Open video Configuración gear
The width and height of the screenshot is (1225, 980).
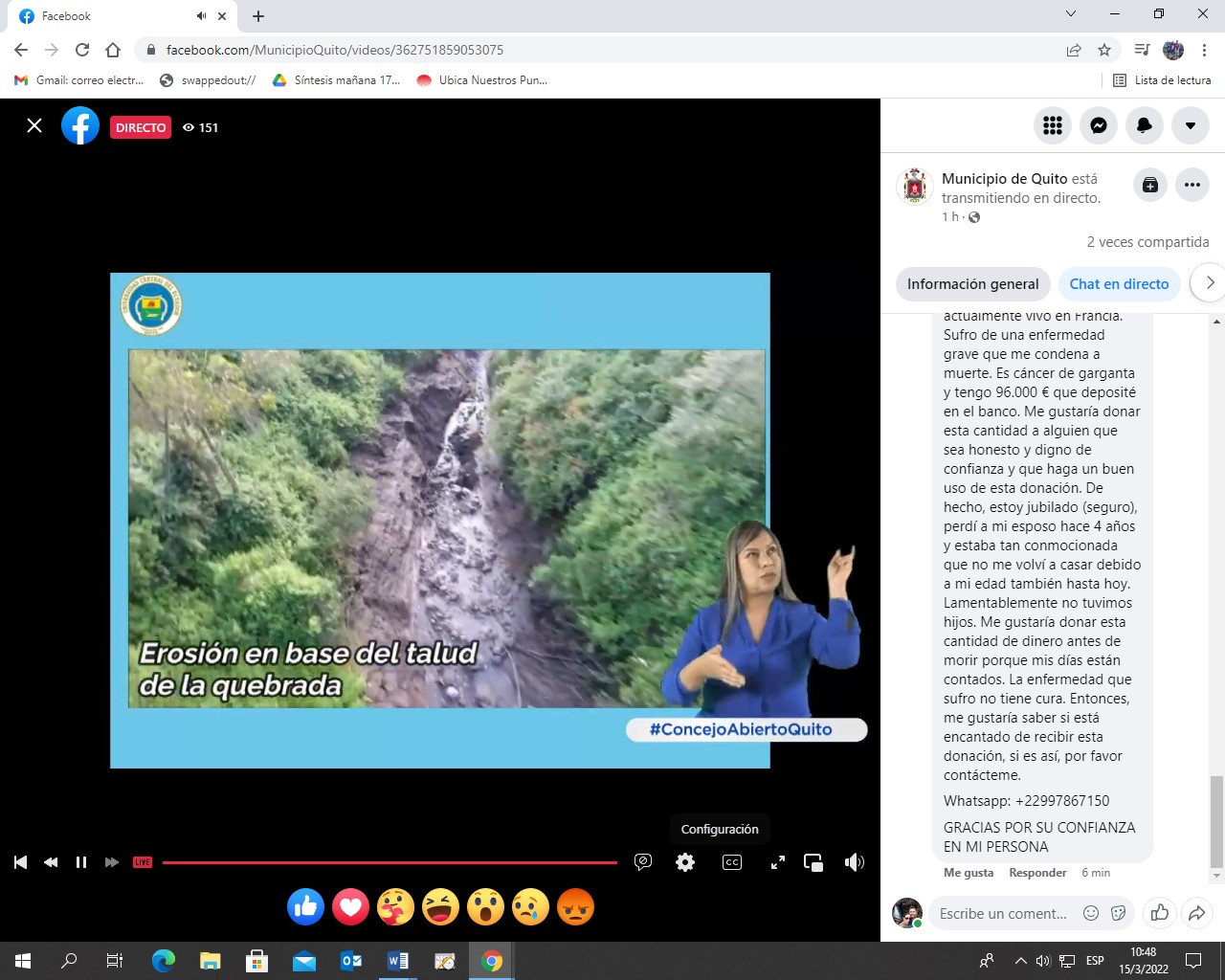[685, 862]
